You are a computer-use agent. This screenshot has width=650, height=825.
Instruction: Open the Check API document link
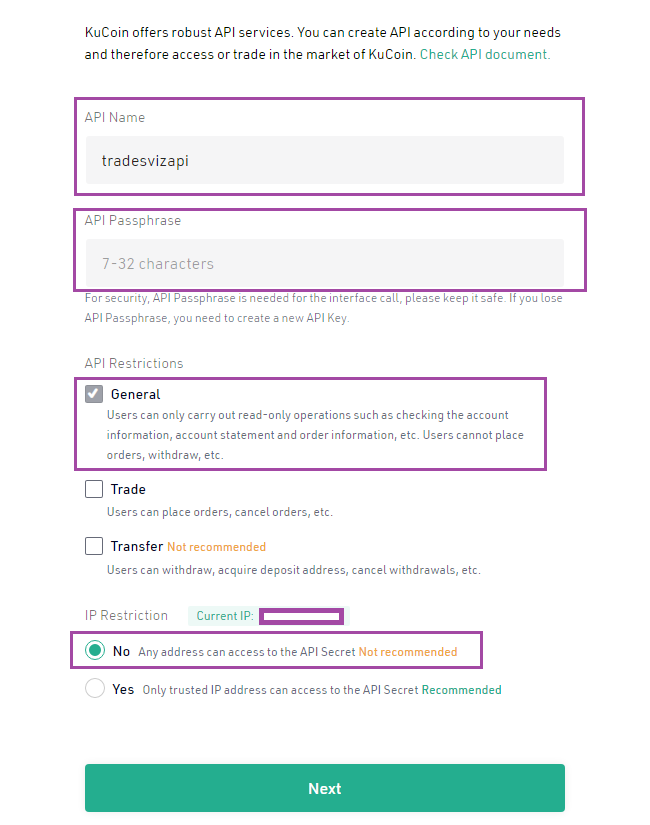coord(485,54)
